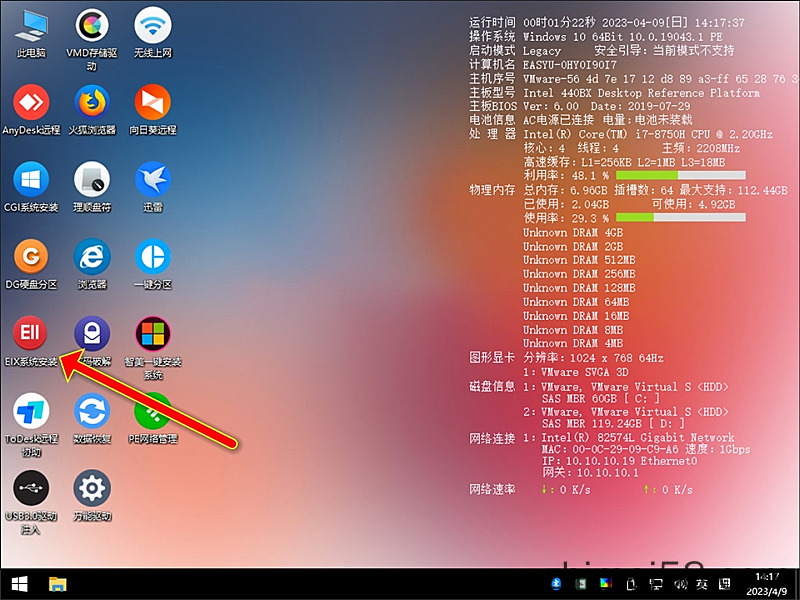Open 智美一键安装系统 shortcut

coord(153,348)
